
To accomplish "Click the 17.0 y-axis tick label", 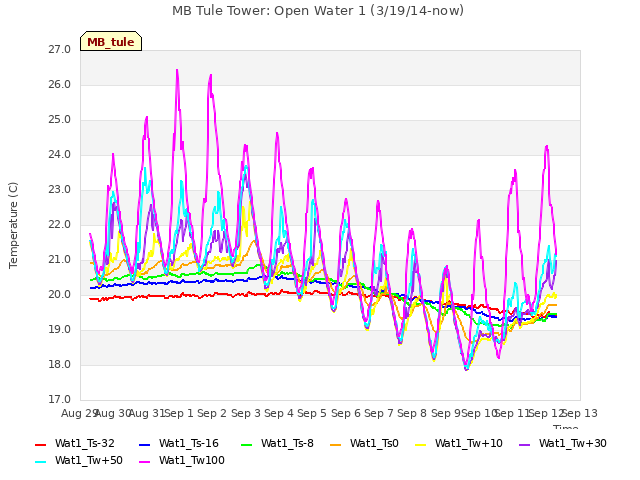I will point(60,400).
